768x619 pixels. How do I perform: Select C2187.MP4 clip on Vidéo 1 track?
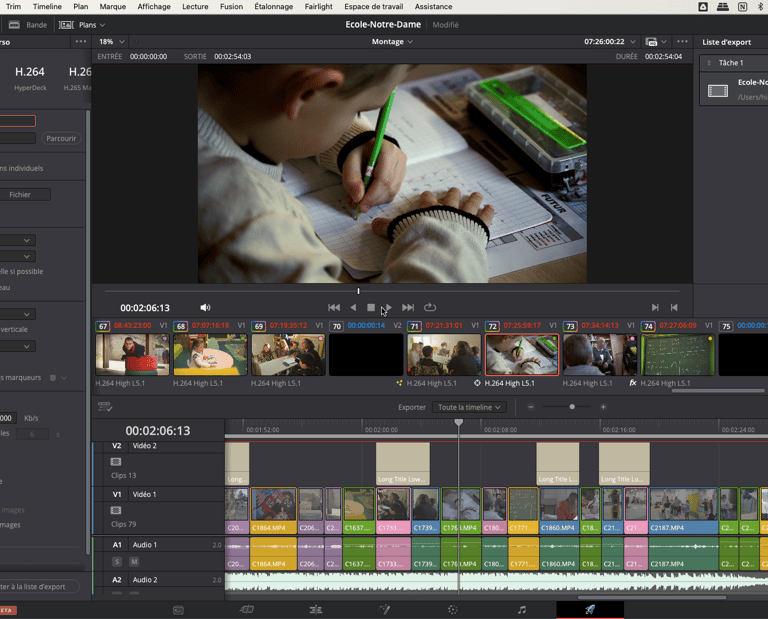tap(683, 510)
